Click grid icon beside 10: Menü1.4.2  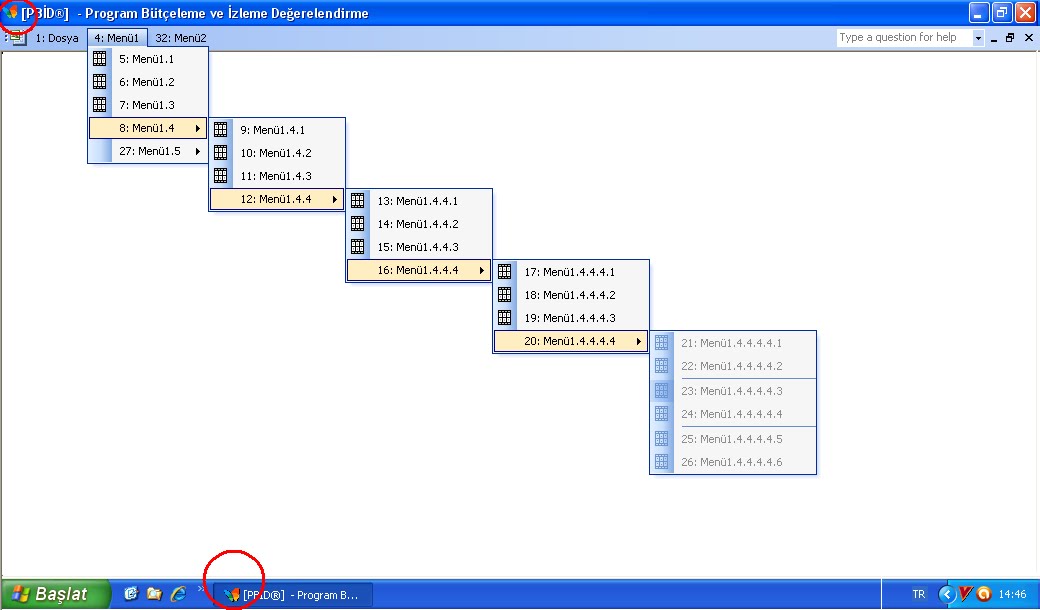(221, 152)
